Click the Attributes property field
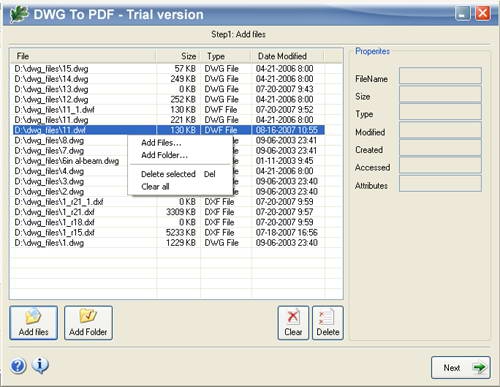The image size is (500, 387). tap(440, 183)
